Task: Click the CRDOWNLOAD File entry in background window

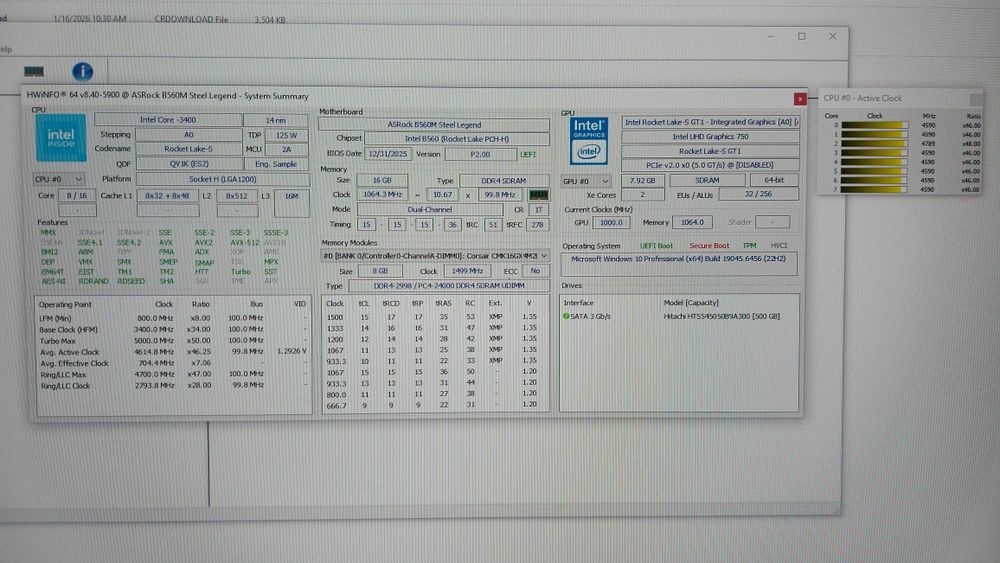Action: (191, 19)
